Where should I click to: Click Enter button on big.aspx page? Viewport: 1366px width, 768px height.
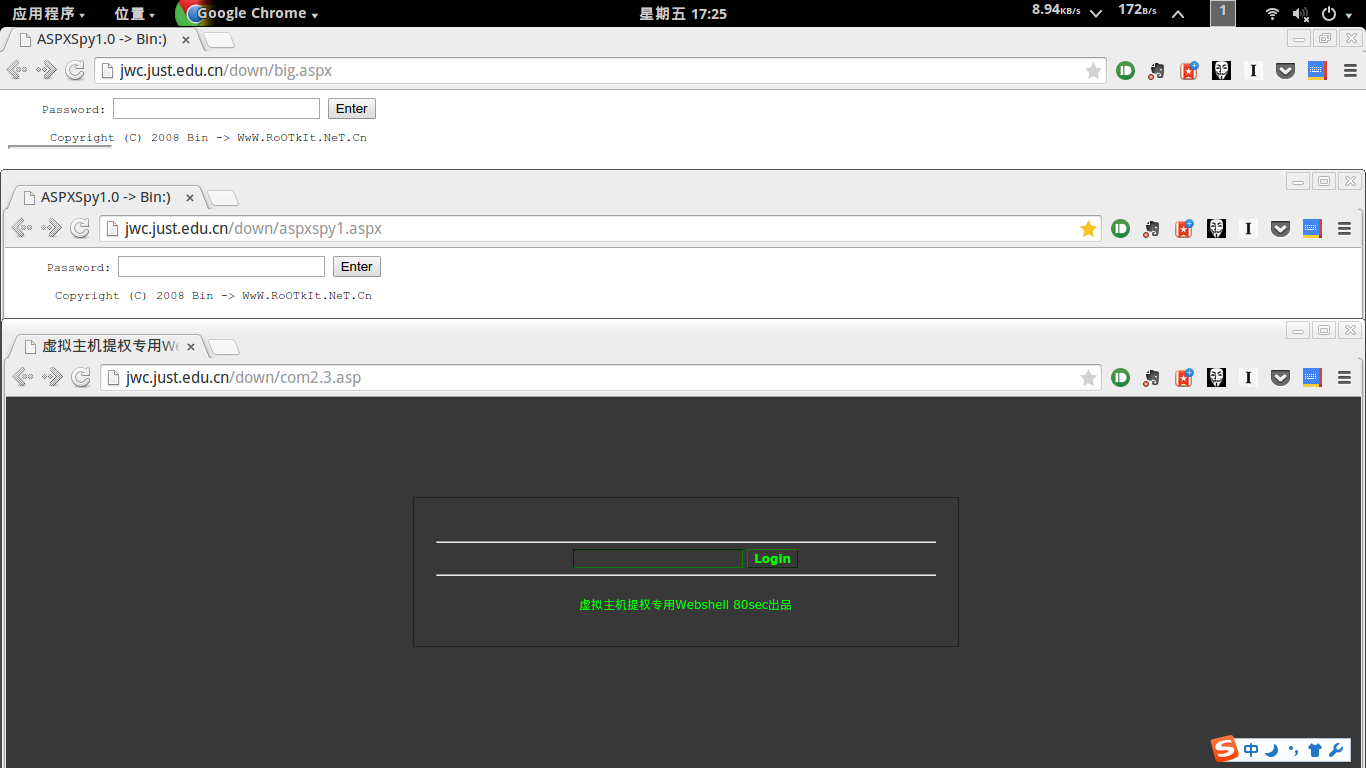352,109
